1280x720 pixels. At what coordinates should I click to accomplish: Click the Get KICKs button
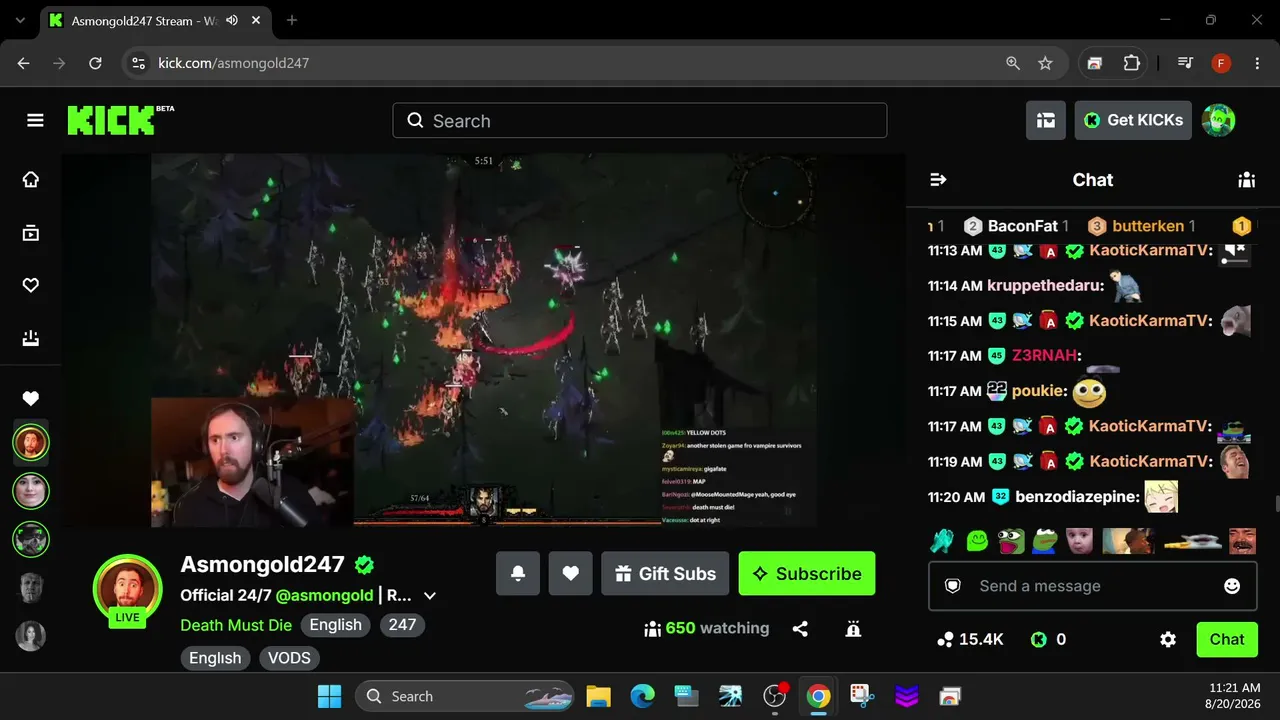pos(1133,120)
